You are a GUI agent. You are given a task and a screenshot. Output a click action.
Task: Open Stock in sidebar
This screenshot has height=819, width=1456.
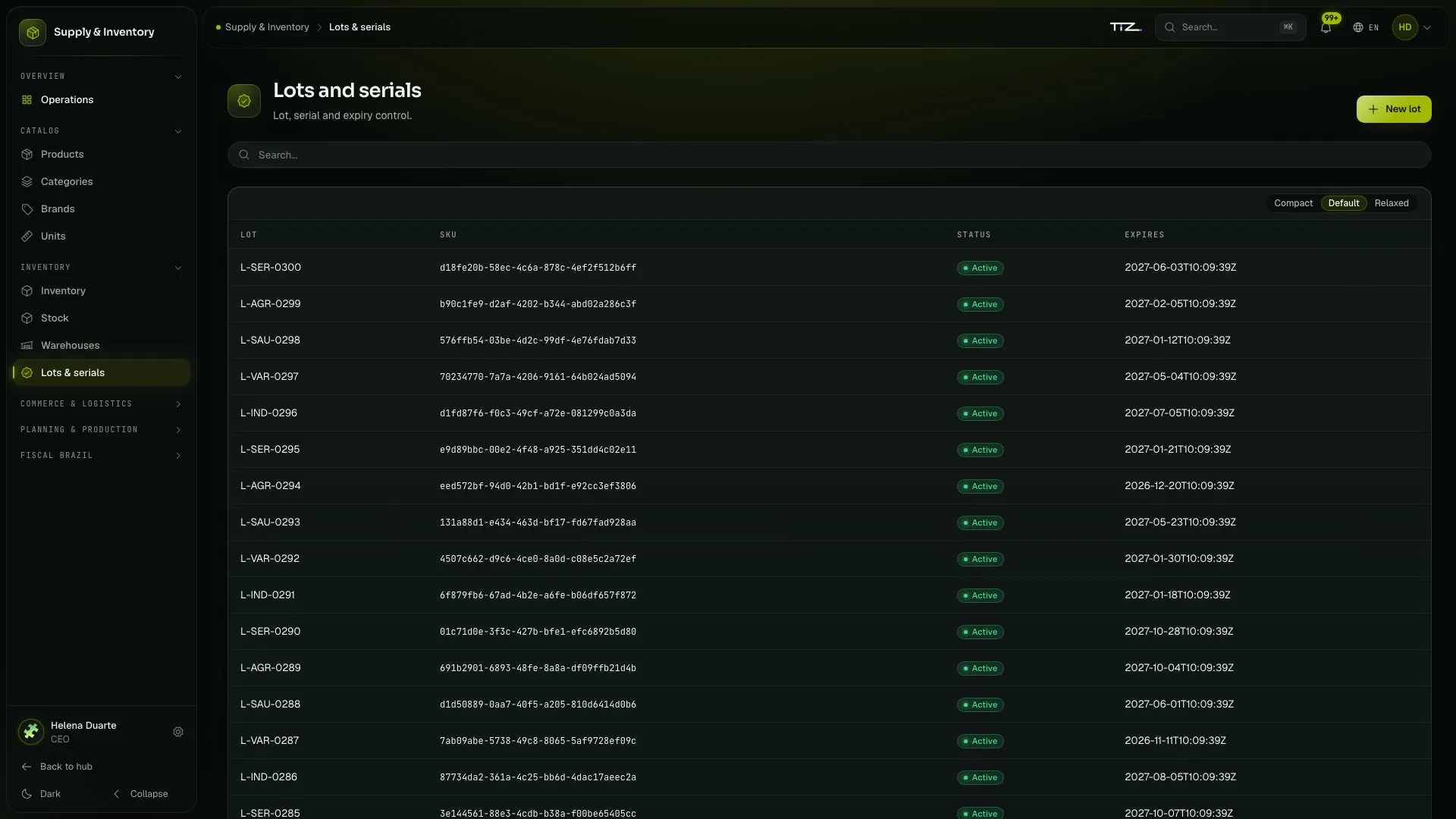[x=102, y=318]
